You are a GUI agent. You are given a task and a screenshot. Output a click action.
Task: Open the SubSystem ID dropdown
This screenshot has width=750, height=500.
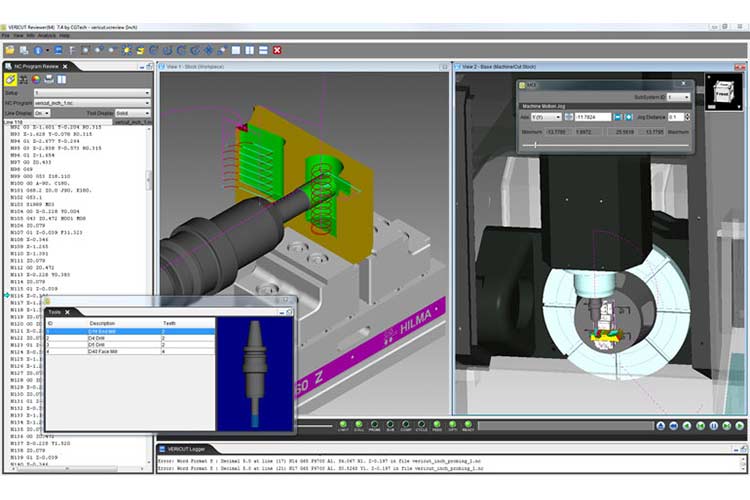pos(678,97)
